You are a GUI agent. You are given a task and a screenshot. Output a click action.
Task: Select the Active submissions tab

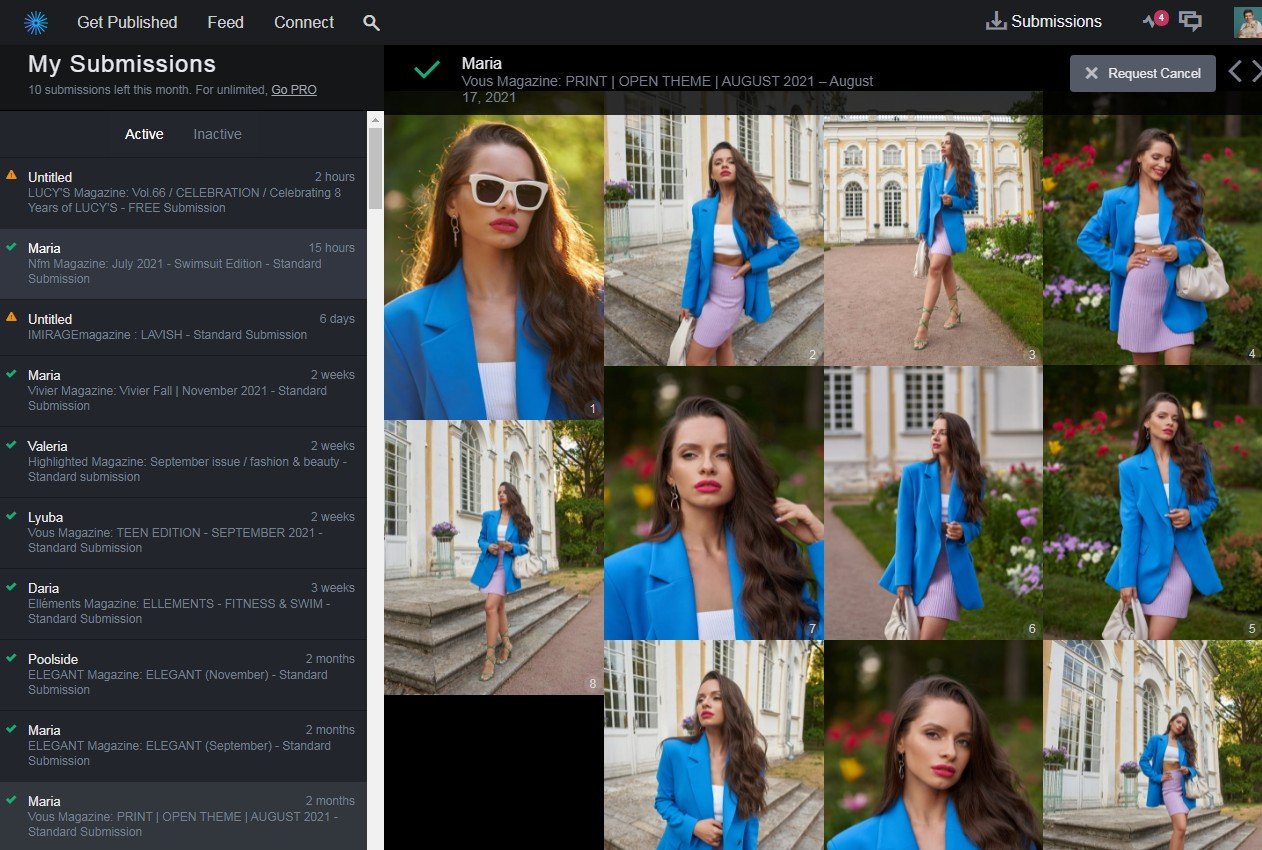pyautogui.click(x=144, y=134)
